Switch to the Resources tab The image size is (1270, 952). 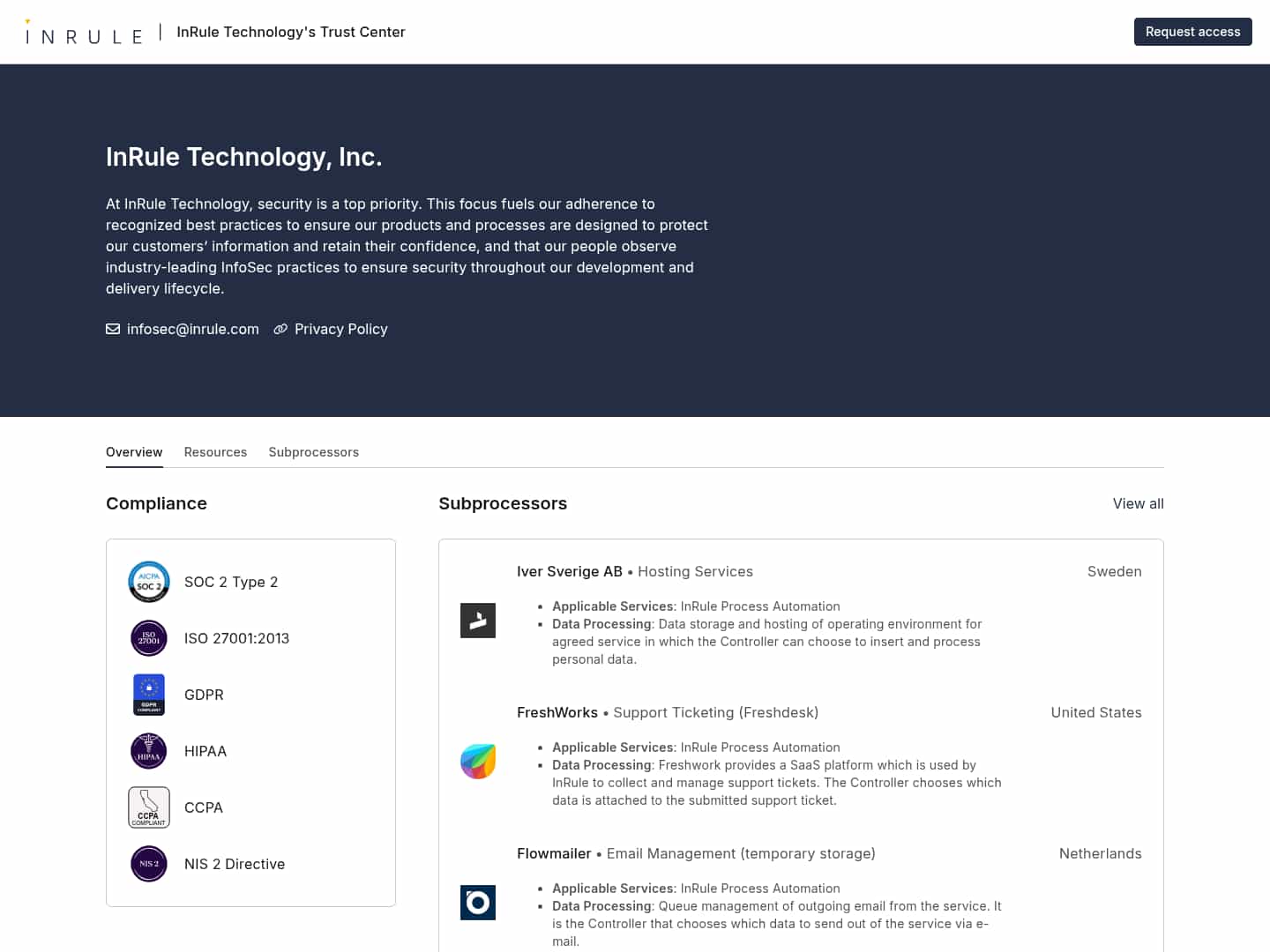click(x=215, y=451)
